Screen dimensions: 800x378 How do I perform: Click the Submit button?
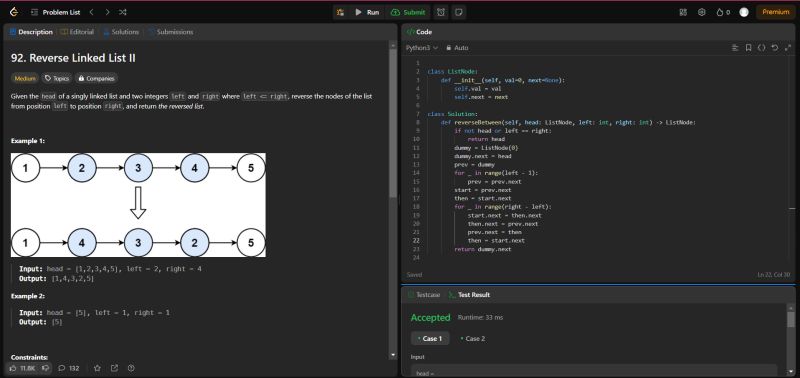(409, 12)
